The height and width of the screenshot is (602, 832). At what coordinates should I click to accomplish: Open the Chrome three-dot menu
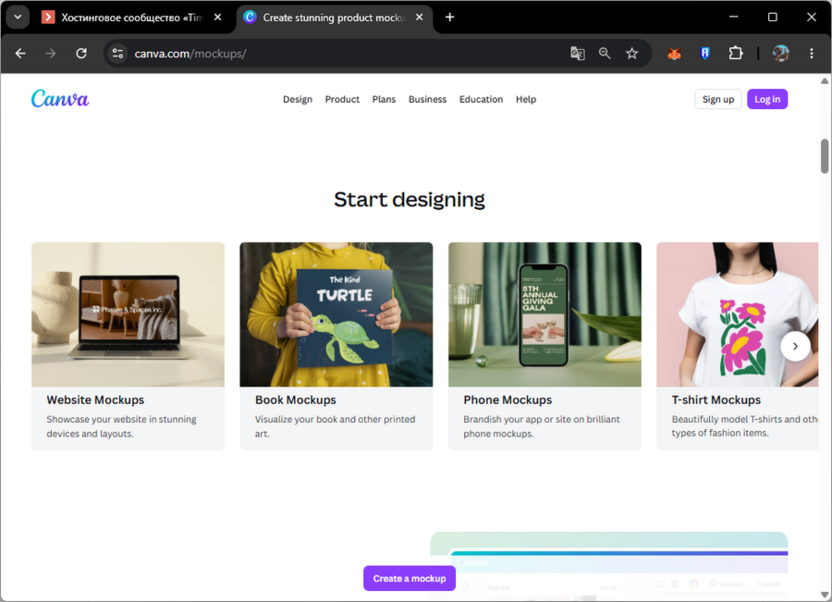coord(811,54)
